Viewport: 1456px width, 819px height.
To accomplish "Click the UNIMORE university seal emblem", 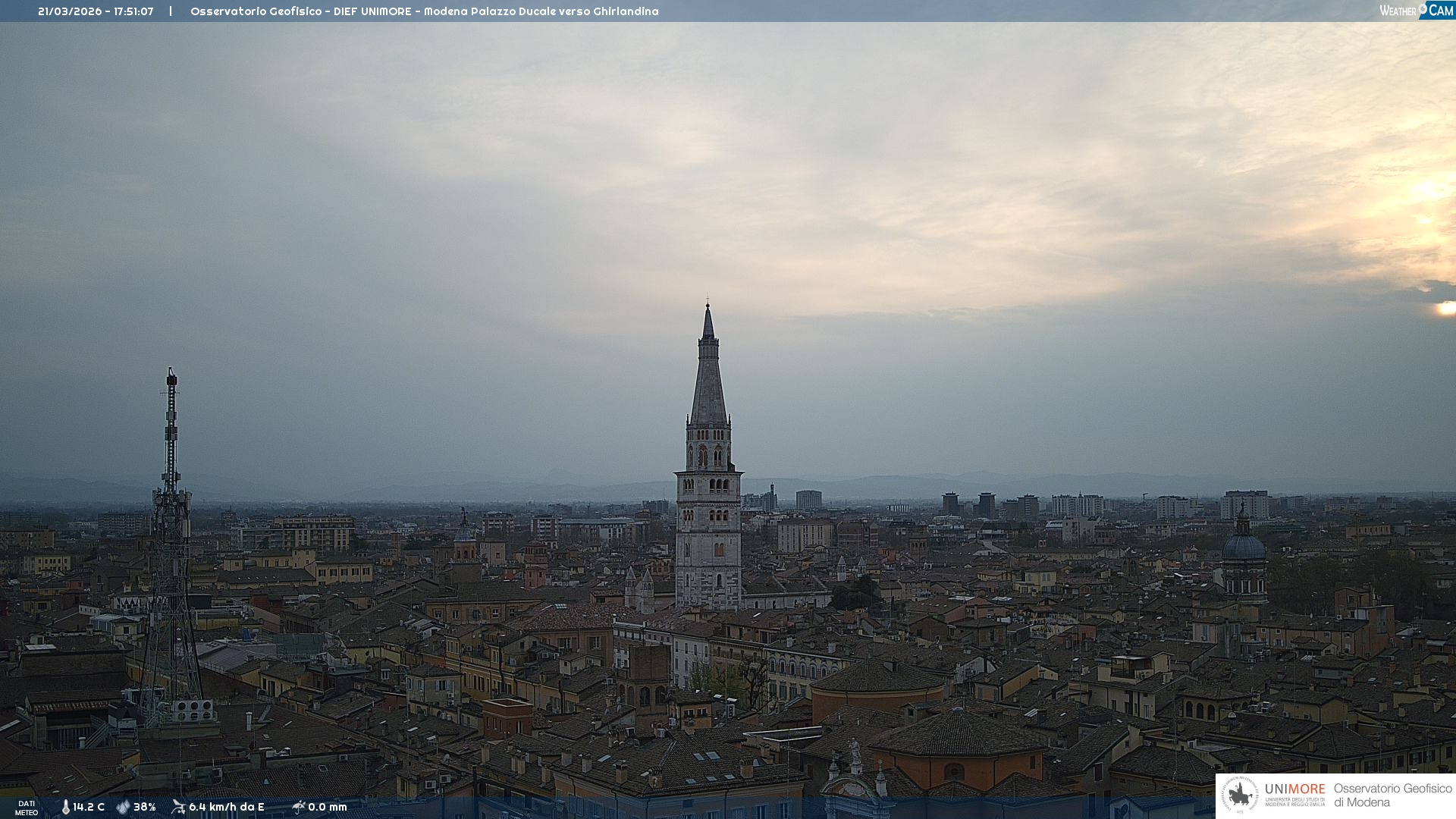I will click(x=1240, y=795).
